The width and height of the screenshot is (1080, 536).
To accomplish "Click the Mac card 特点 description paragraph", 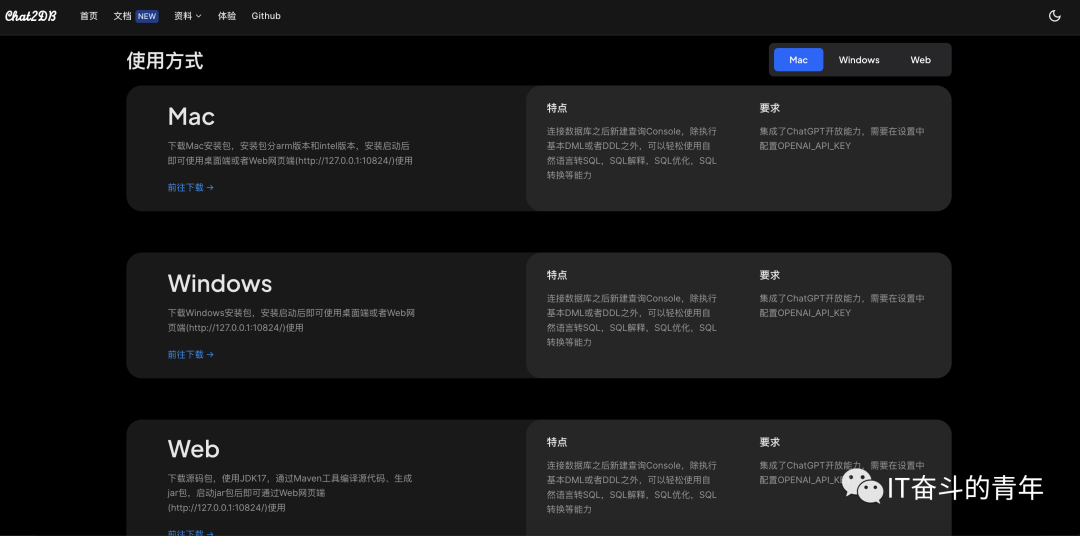I will coord(632,154).
